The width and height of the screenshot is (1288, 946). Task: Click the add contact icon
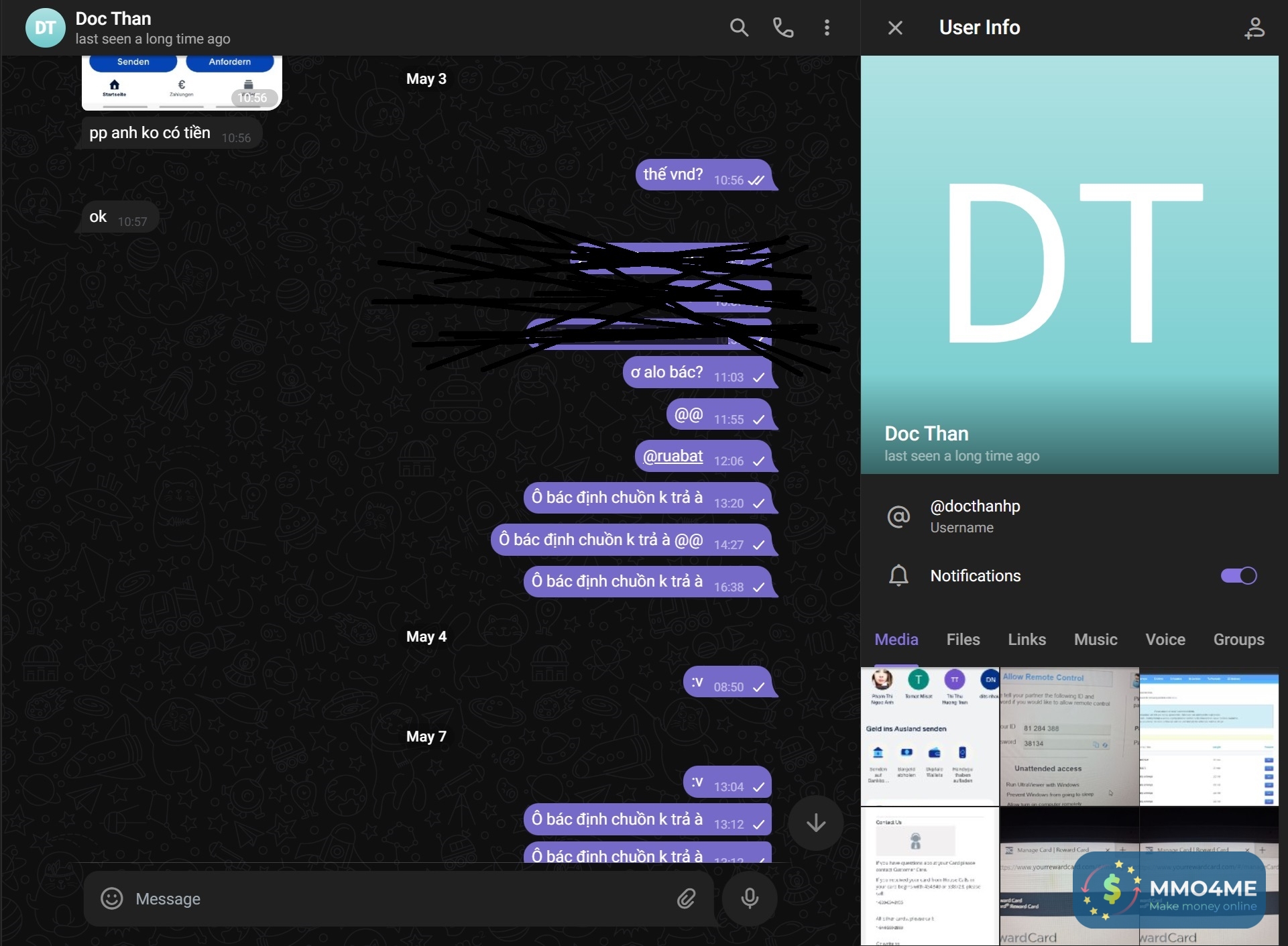tap(1254, 27)
